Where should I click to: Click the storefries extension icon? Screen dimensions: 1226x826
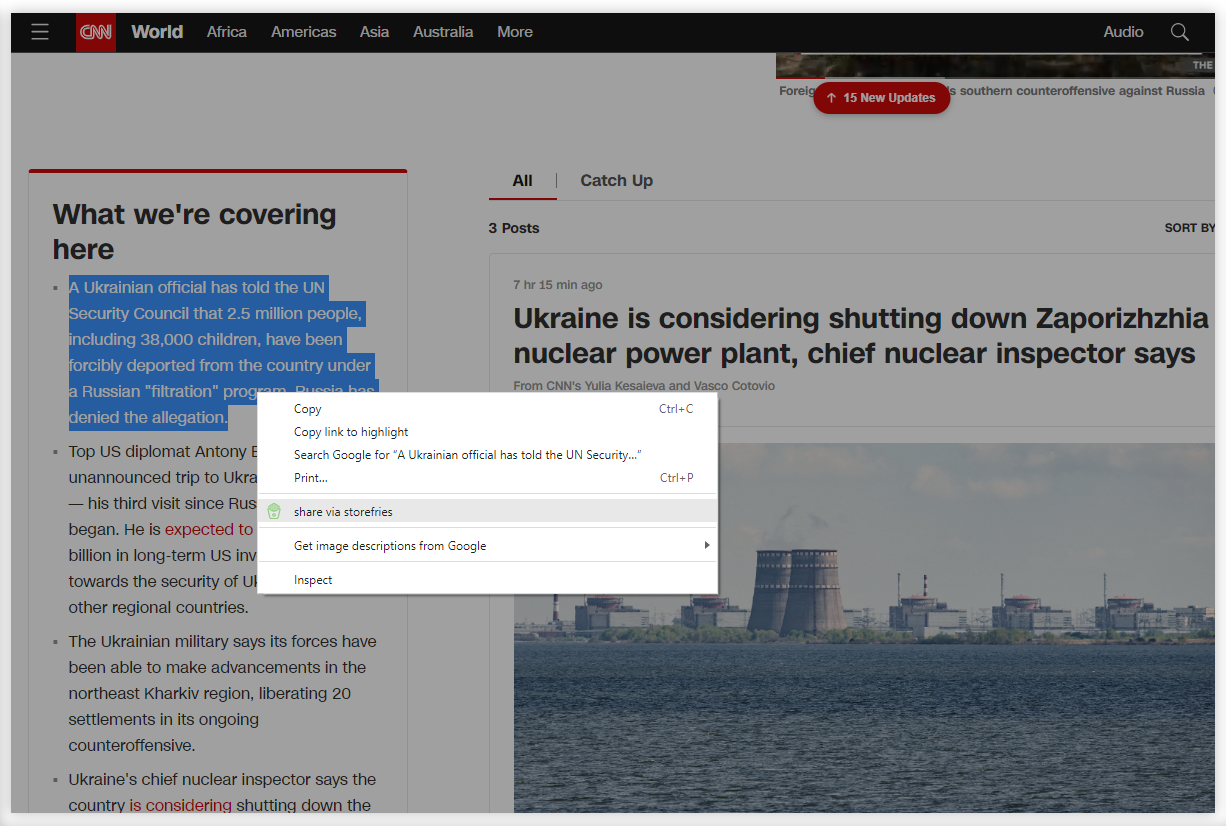click(274, 511)
